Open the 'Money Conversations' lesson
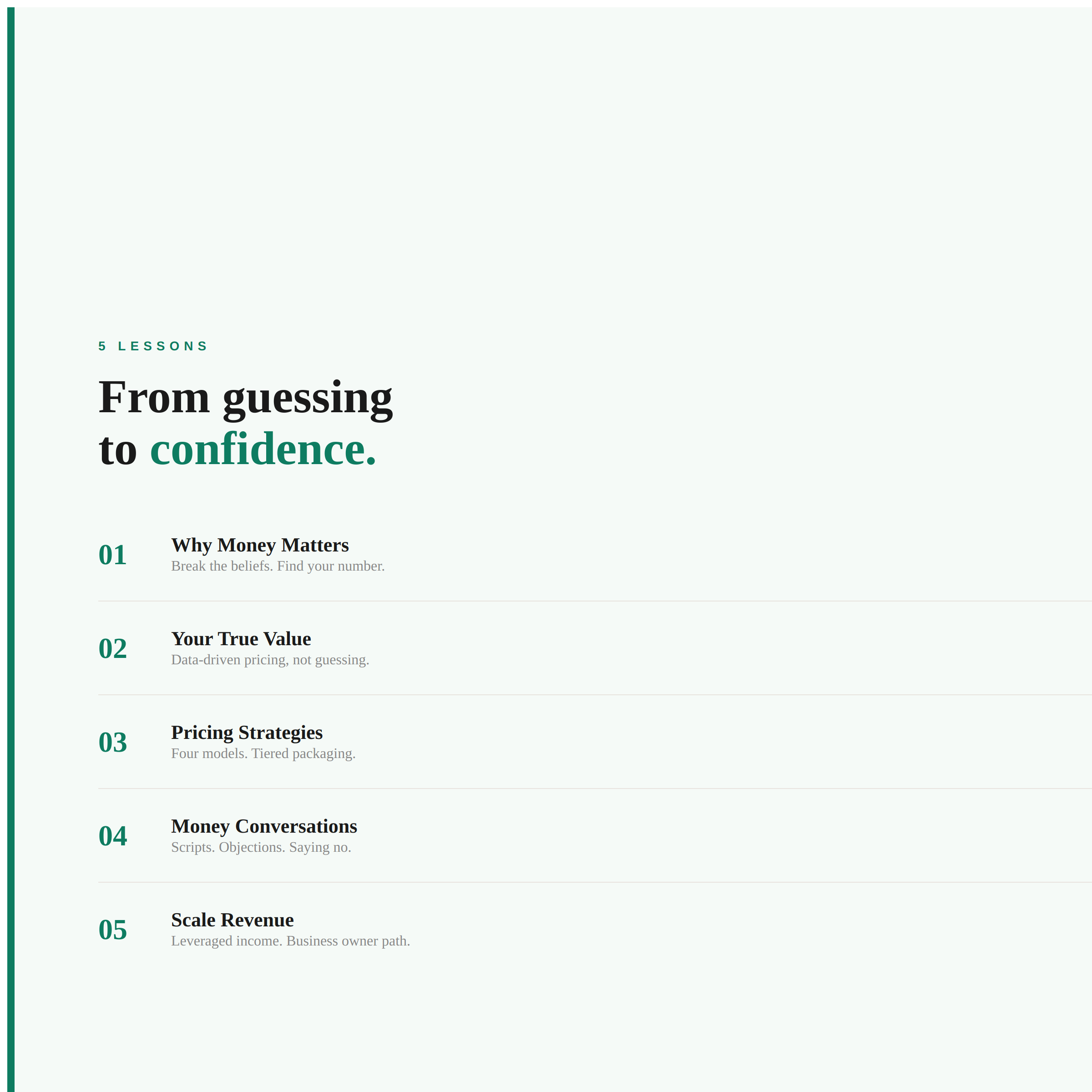 click(x=264, y=826)
